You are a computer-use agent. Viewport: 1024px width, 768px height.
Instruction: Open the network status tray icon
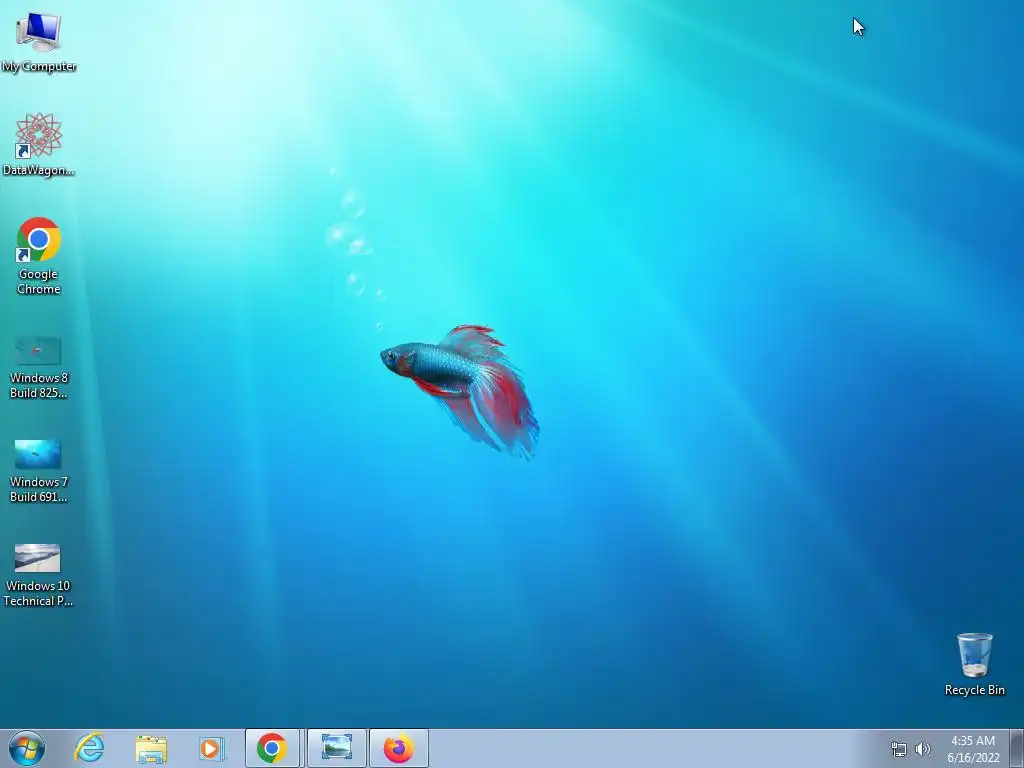(899, 749)
